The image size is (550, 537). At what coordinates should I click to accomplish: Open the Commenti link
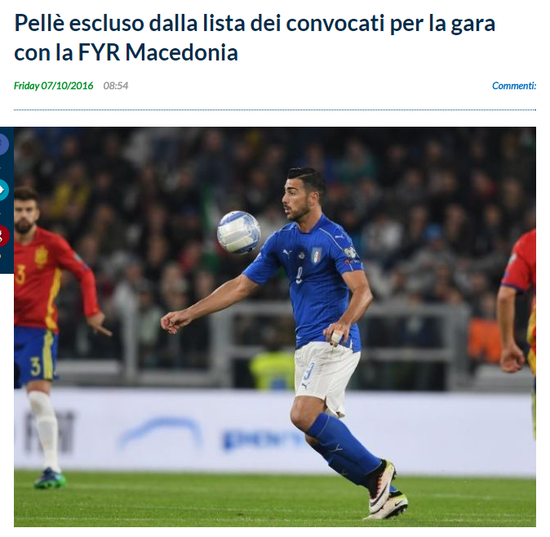point(514,86)
